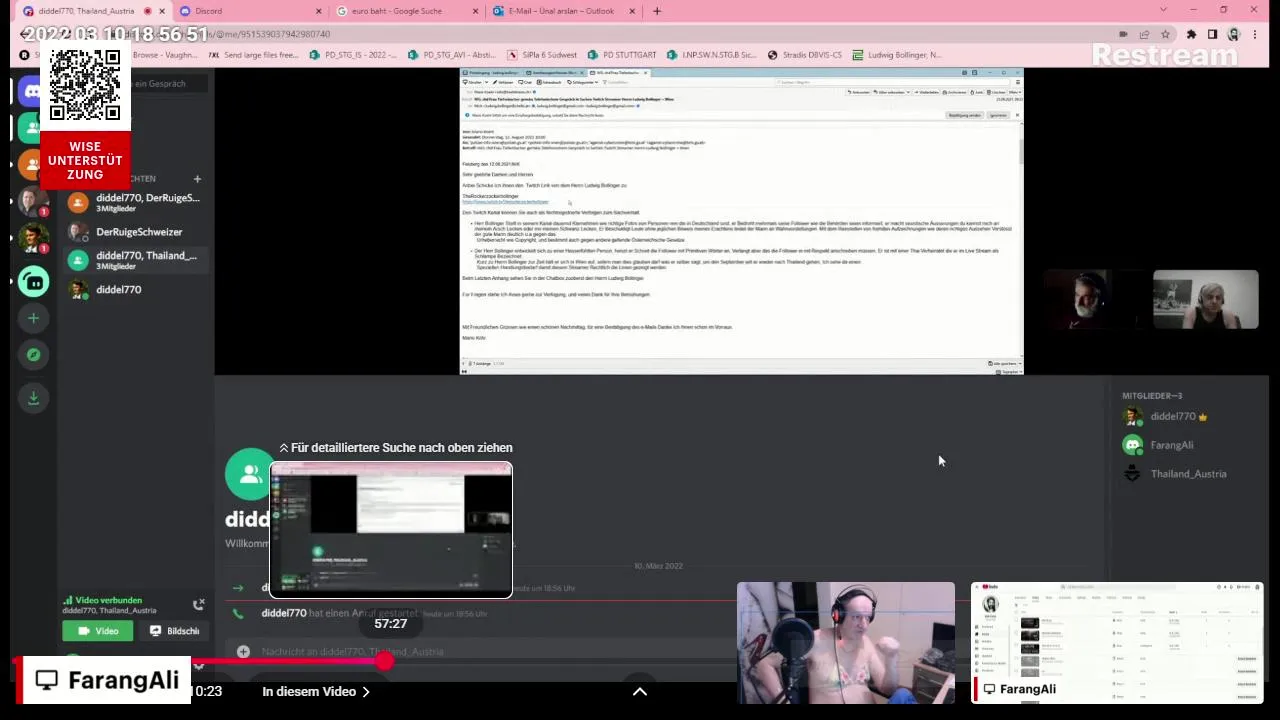Open the In diesem Video chapters
This screenshot has height=720, width=1280.
coord(316,691)
